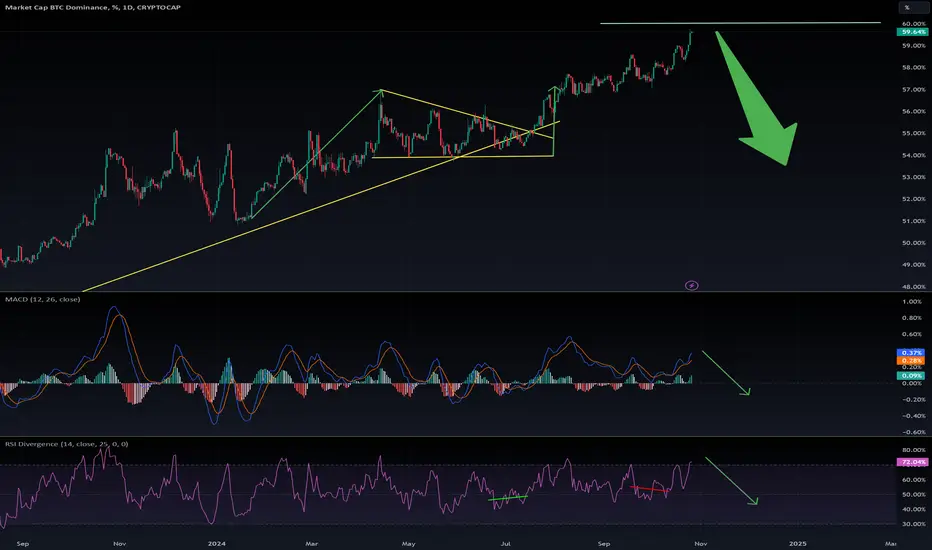The width and height of the screenshot is (932, 550).
Task: Click the orange 0.28% signal value label
Action: click(911, 360)
